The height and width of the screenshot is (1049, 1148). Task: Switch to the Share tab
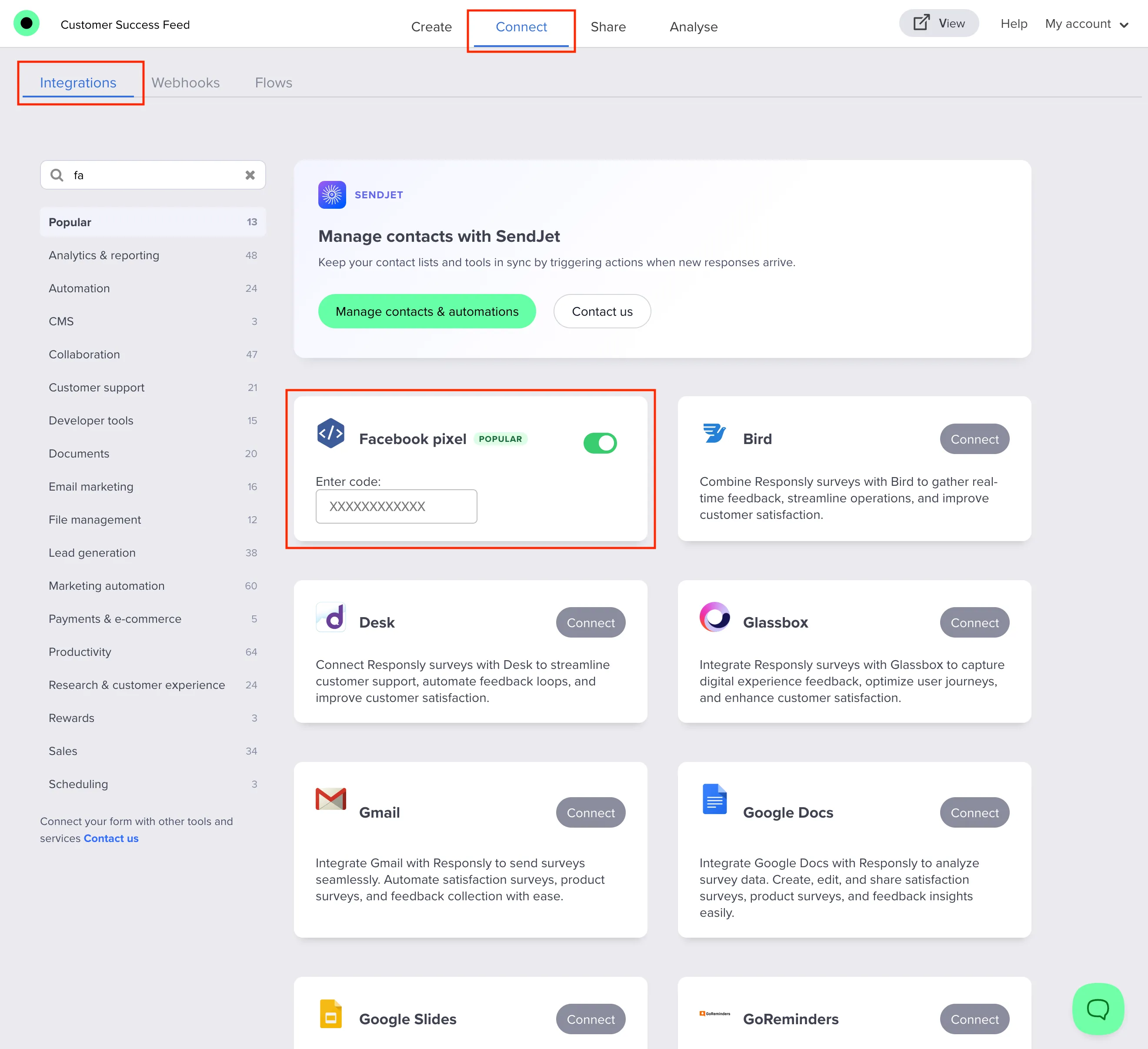(x=608, y=27)
